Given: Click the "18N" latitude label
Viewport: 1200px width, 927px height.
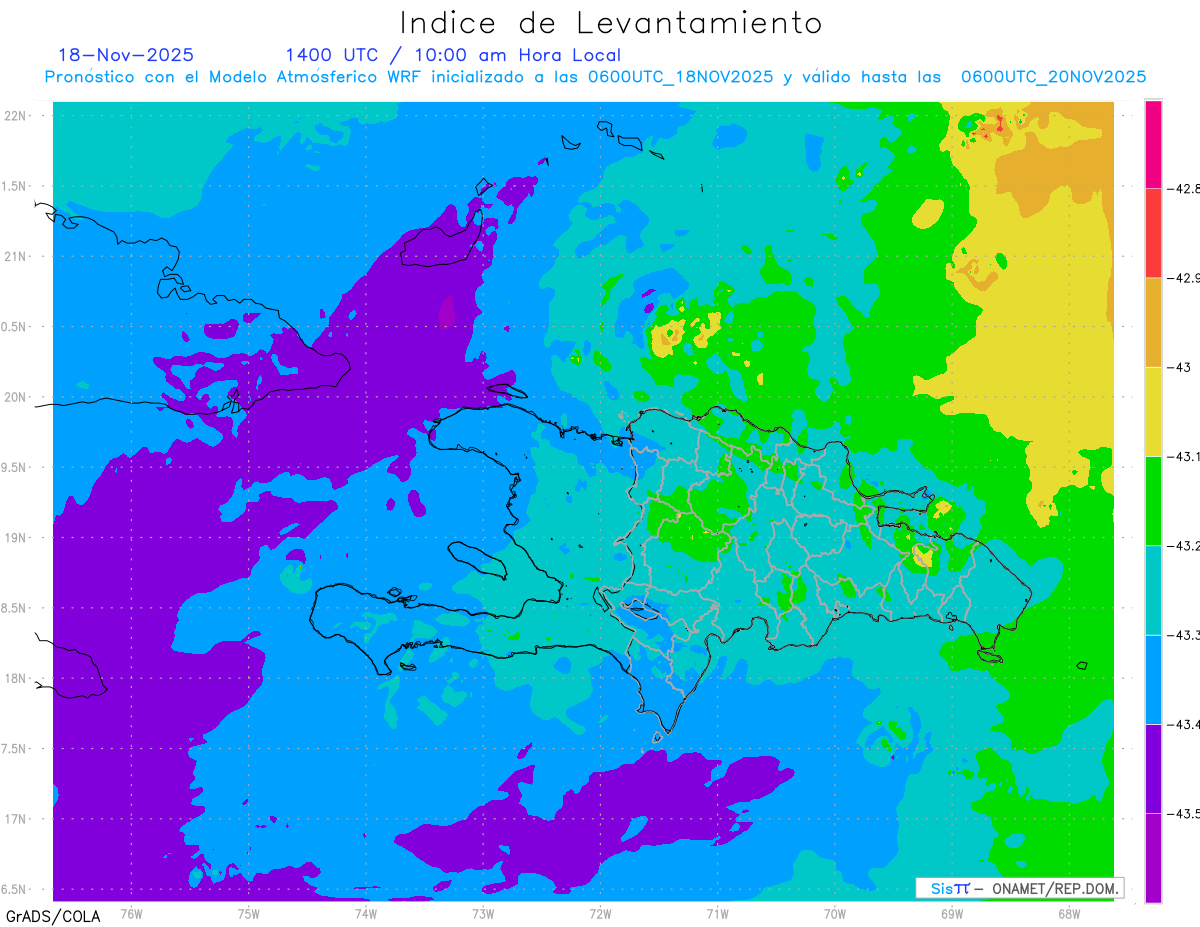Looking at the screenshot, I should coord(17,678).
